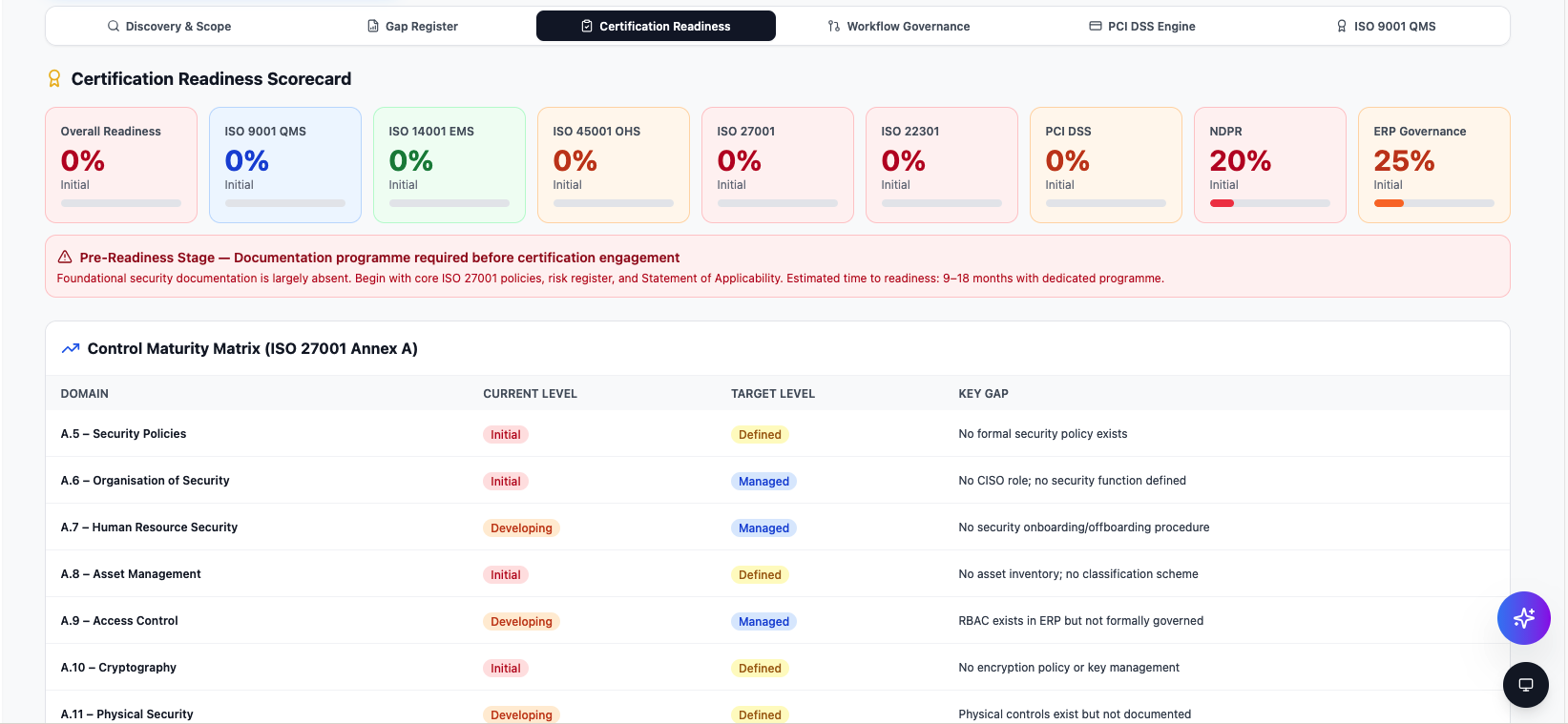The width and height of the screenshot is (1568, 724).
Task: Click the warning triangle icon in Pre-Readiness alert
Action: [x=65, y=258]
